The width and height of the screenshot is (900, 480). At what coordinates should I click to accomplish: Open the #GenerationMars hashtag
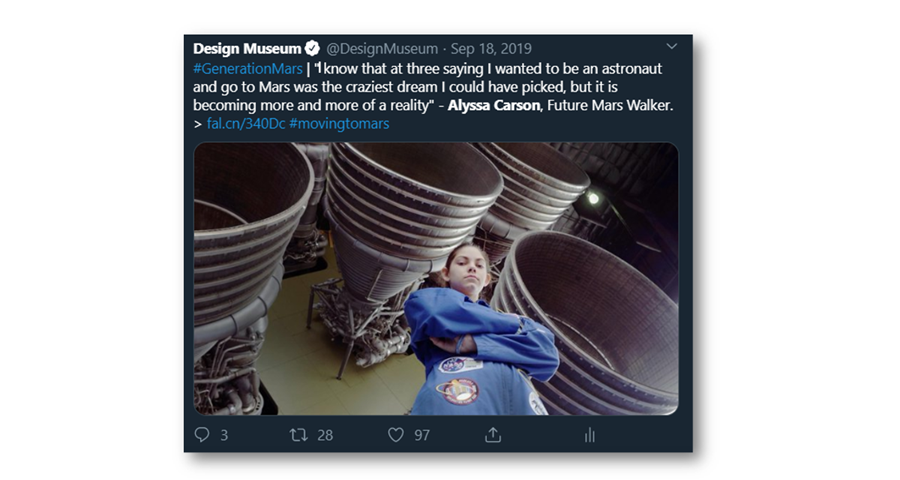point(248,67)
